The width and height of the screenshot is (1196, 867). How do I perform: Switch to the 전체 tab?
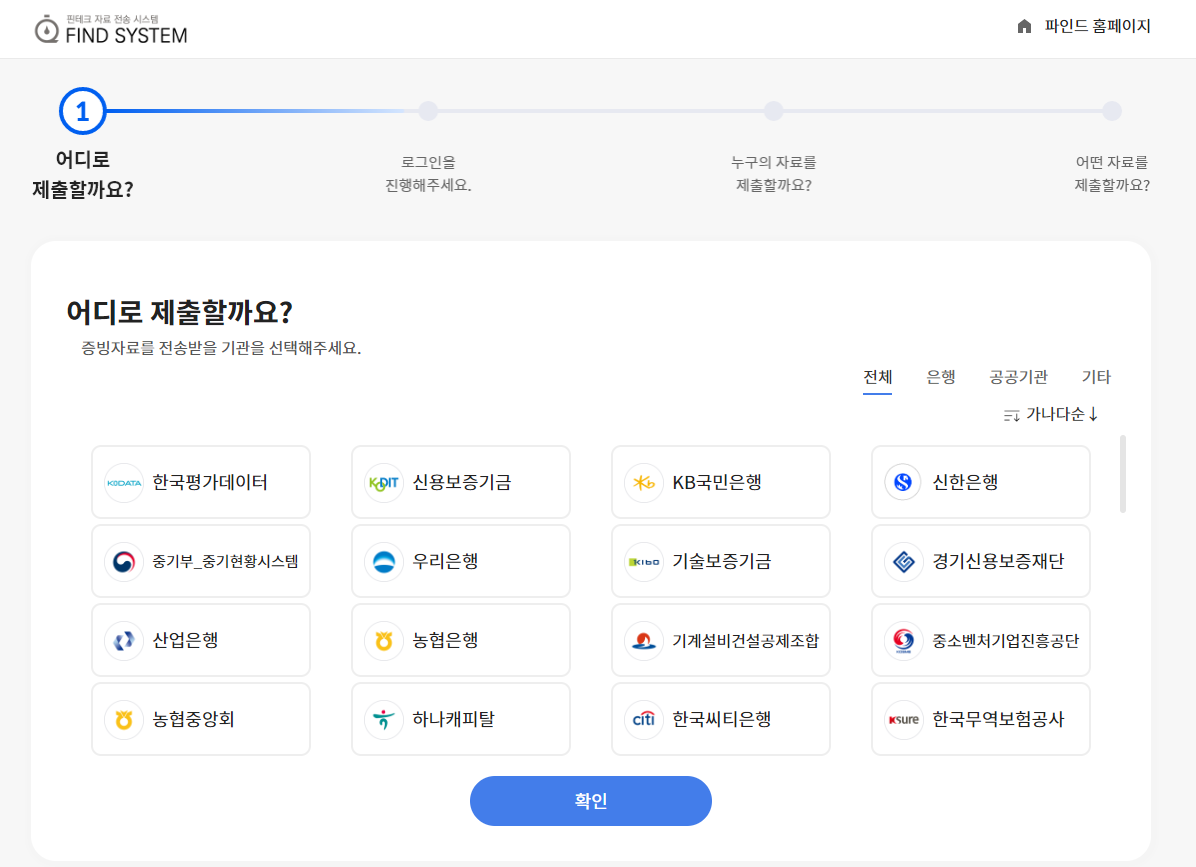pyautogui.click(x=877, y=377)
